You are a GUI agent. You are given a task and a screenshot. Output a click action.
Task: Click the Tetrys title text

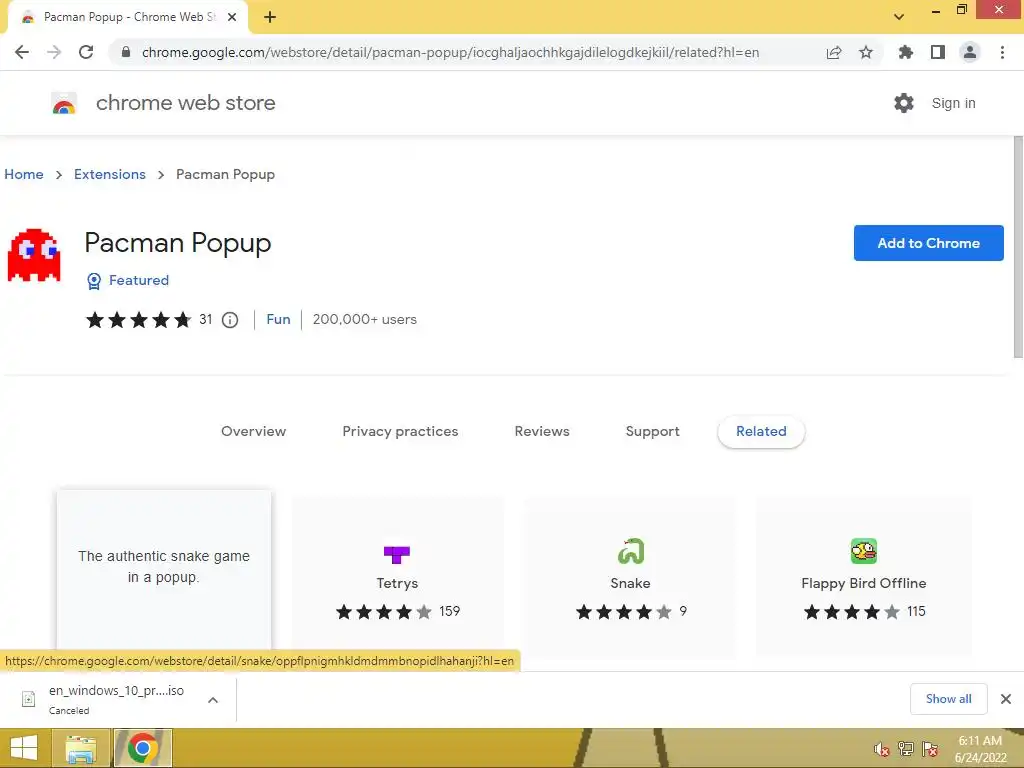[397, 583]
